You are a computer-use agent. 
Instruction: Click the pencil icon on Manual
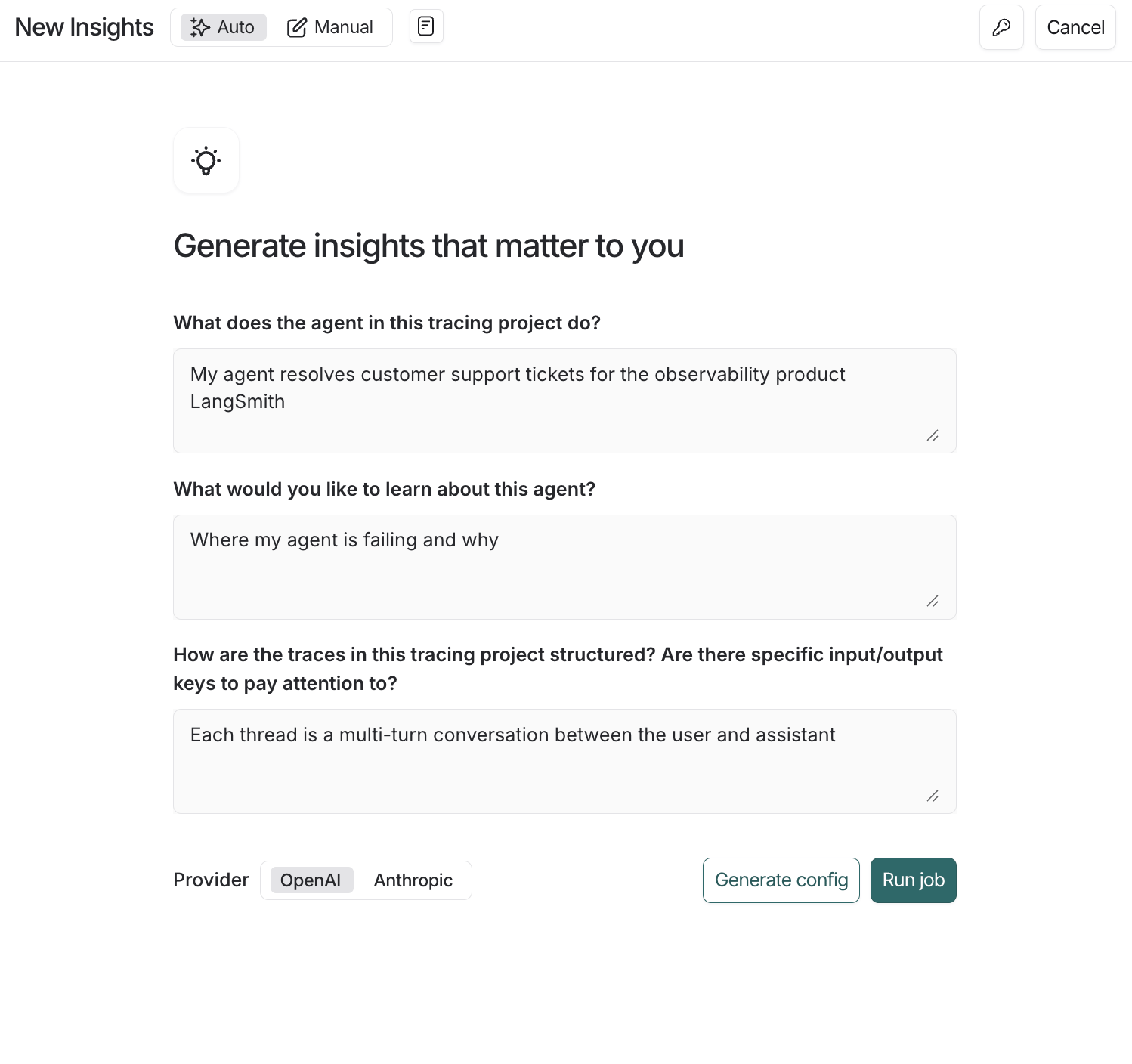click(297, 28)
